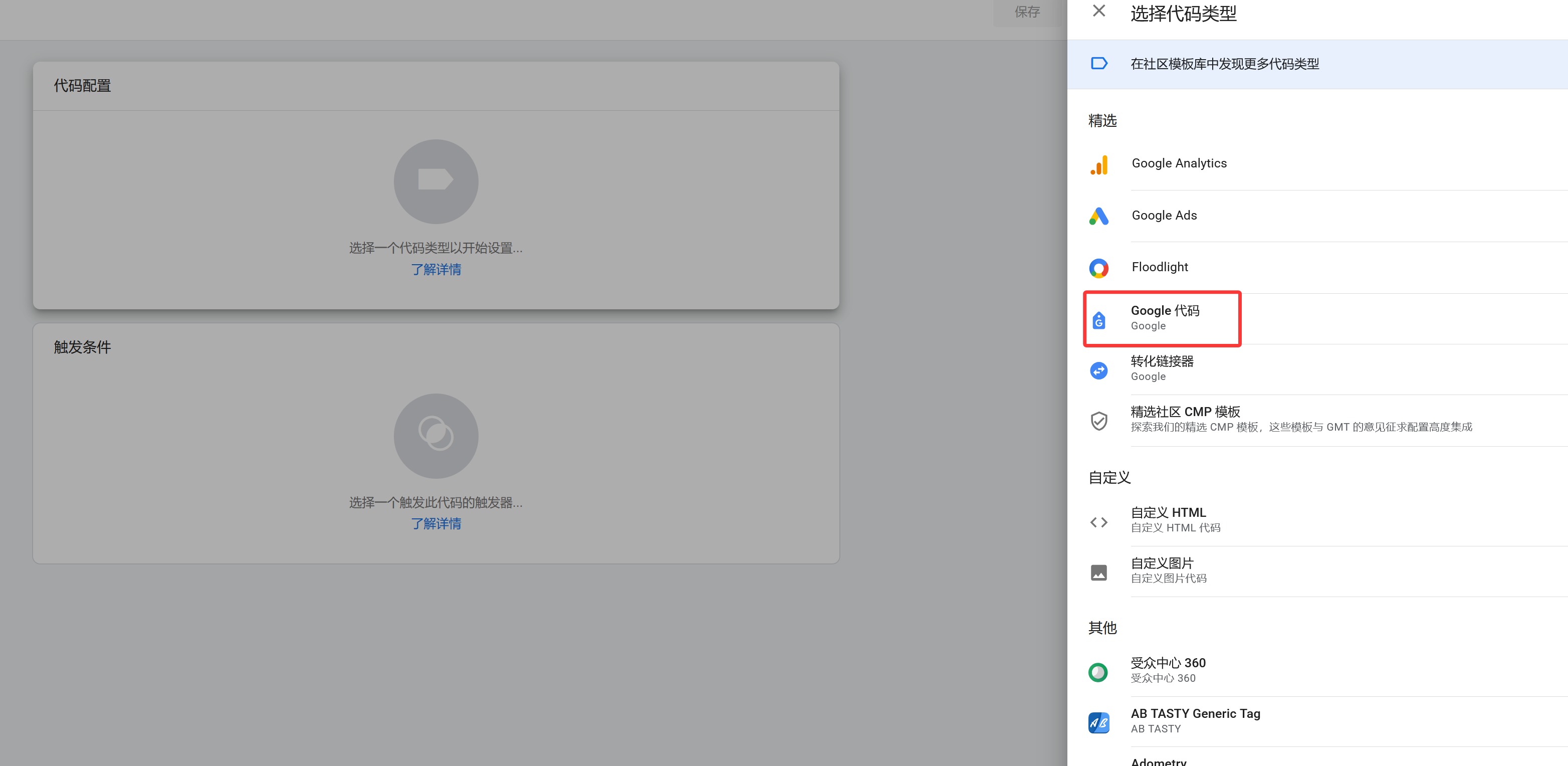Click the 转化链接器 arrows icon
The width and height of the screenshot is (1568, 766).
1098,370
